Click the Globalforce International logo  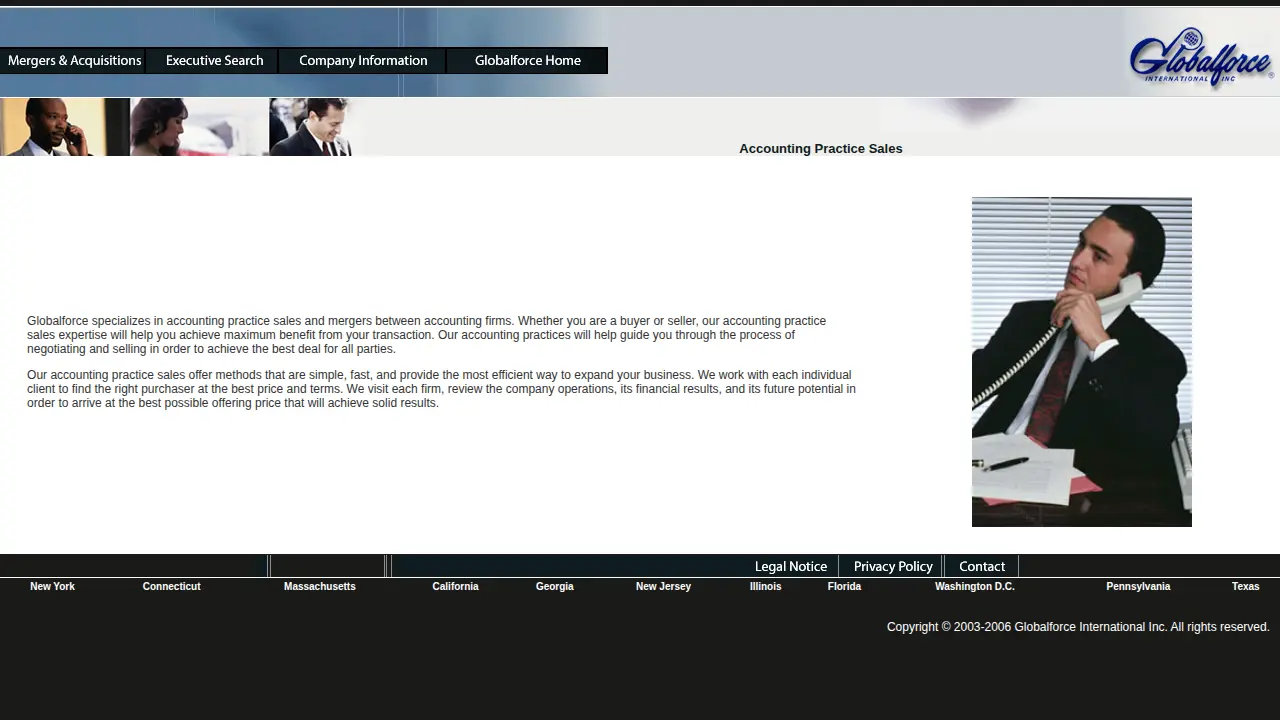click(1201, 57)
